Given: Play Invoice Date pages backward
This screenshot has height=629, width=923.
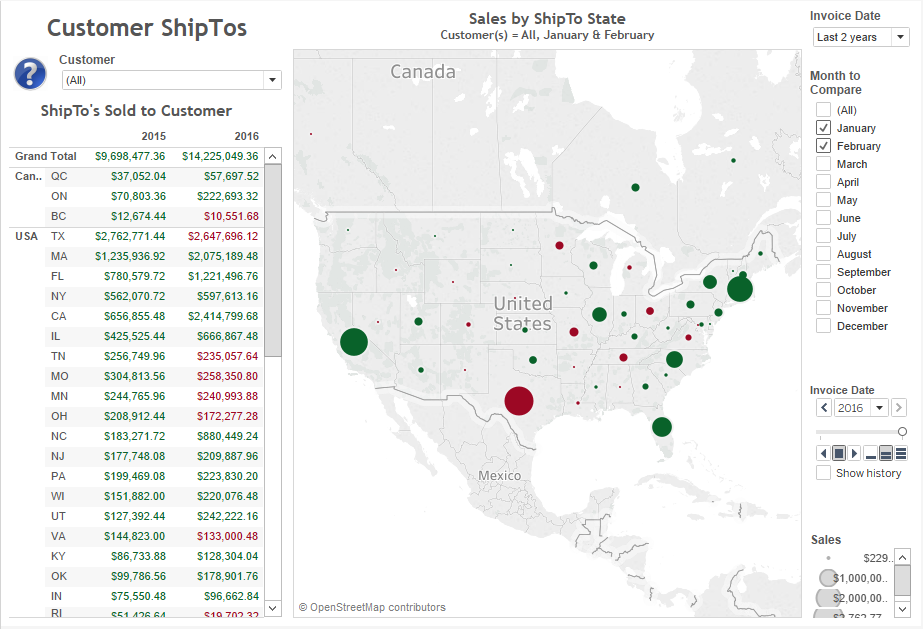Looking at the screenshot, I should click(x=824, y=453).
